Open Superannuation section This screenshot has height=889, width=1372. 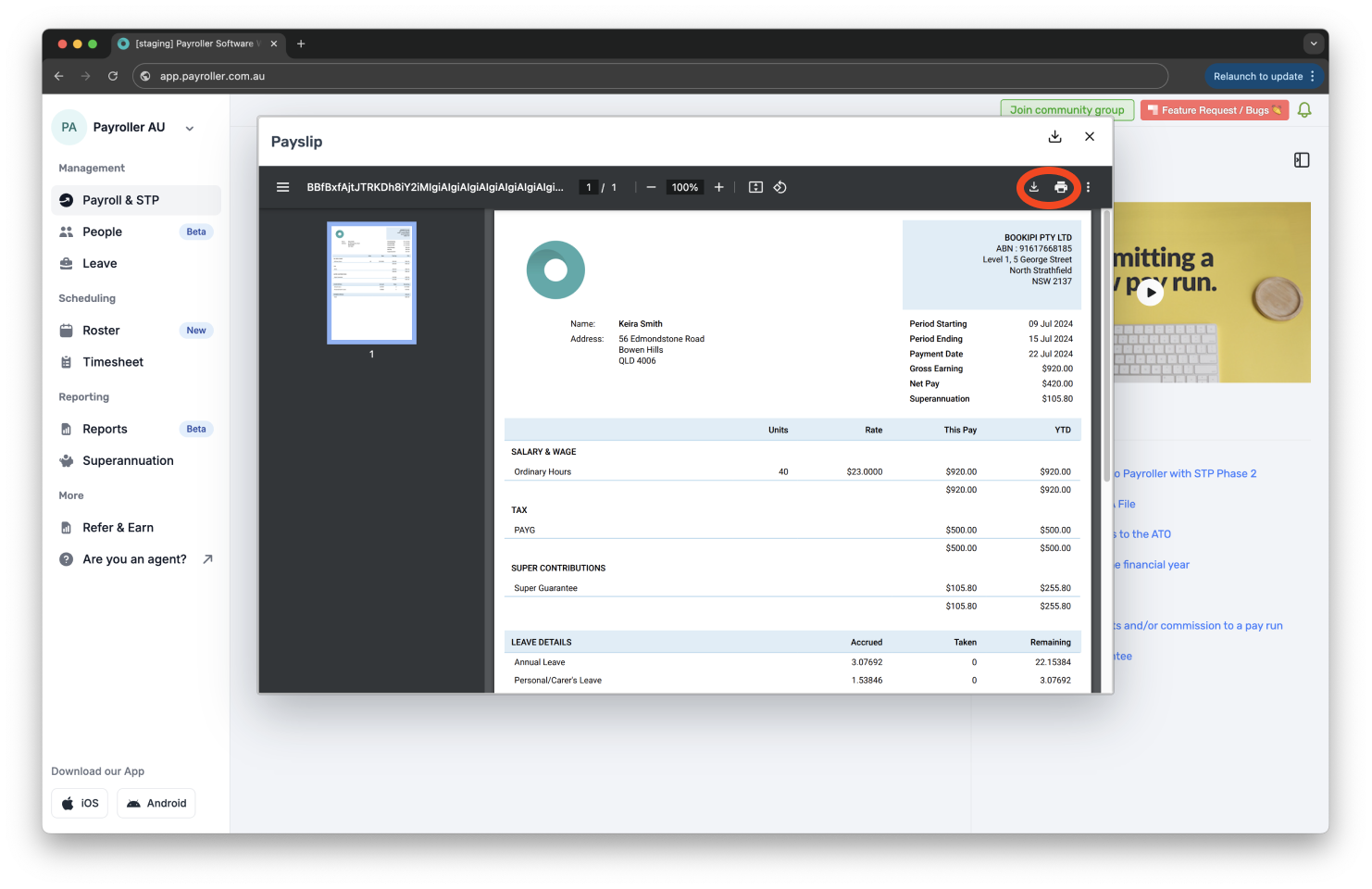[x=136, y=460]
